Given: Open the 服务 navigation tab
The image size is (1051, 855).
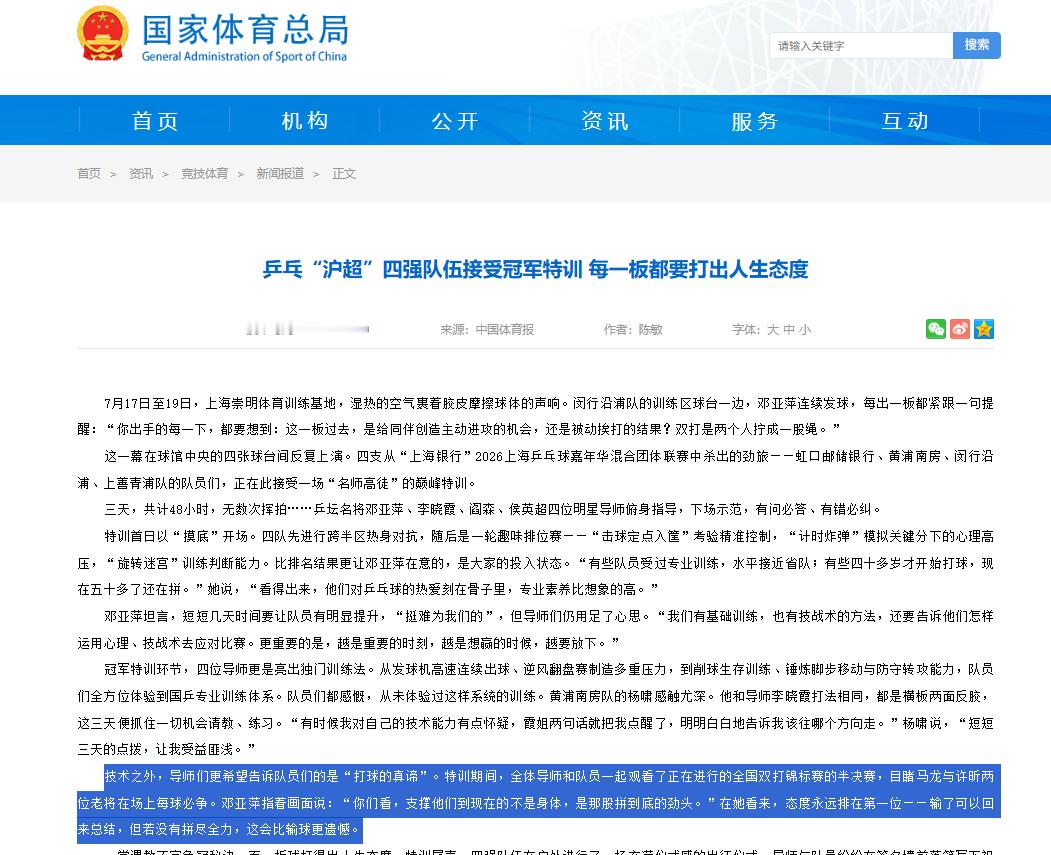Looking at the screenshot, I should [755, 121].
